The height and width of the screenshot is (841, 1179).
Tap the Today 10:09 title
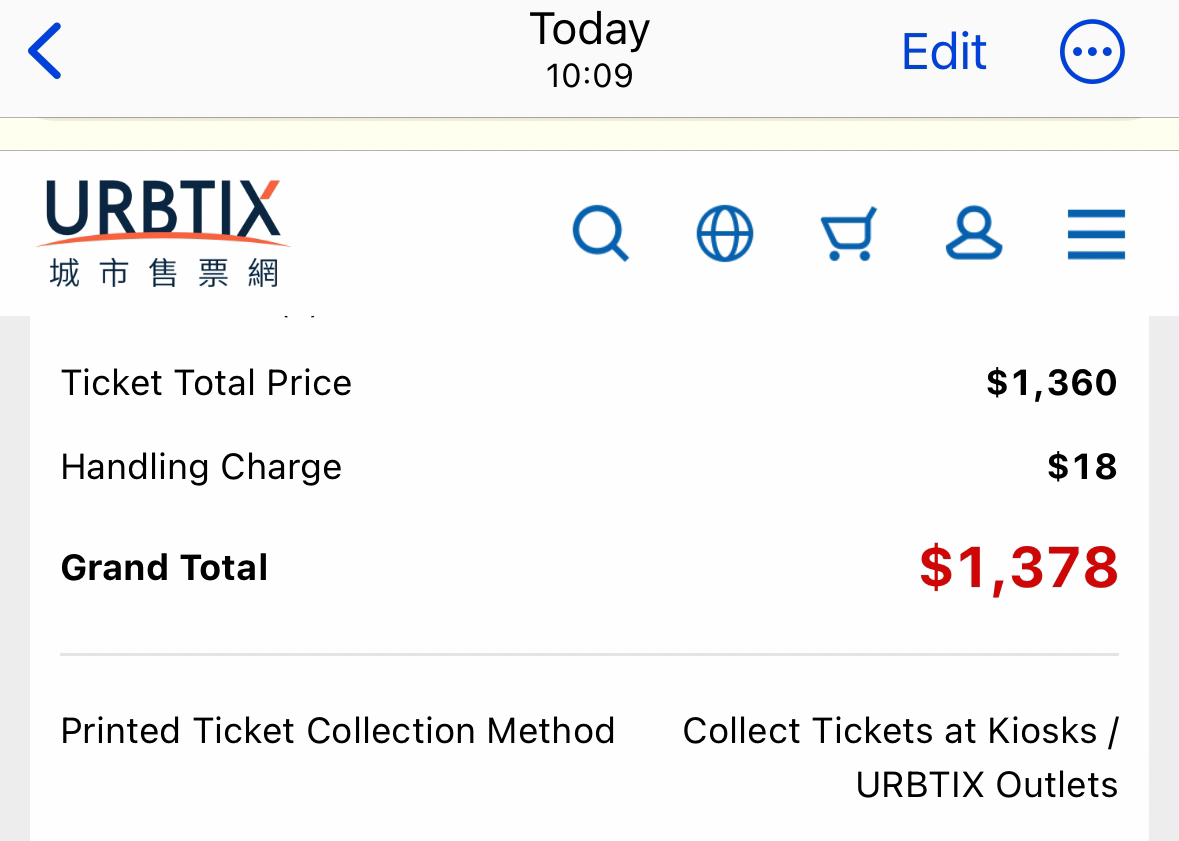coord(590,50)
